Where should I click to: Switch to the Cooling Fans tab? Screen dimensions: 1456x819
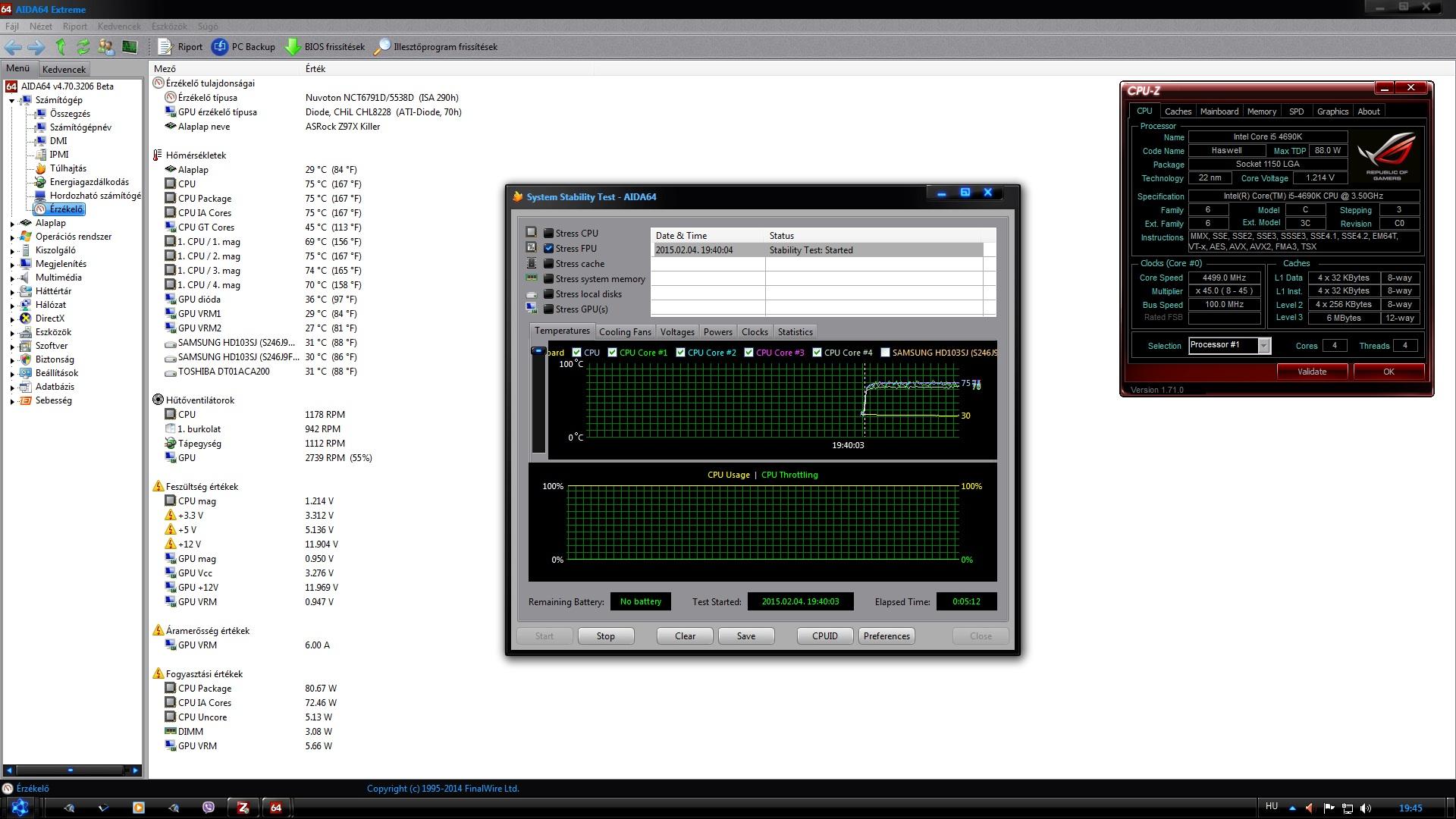tap(625, 332)
